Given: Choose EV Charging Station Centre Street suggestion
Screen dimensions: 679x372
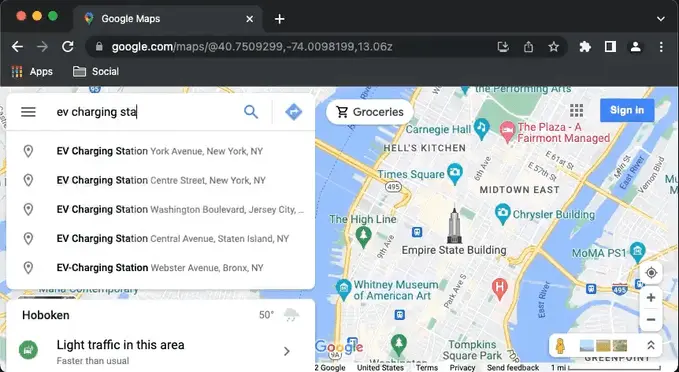Looking at the screenshot, I should click(x=160, y=180).
